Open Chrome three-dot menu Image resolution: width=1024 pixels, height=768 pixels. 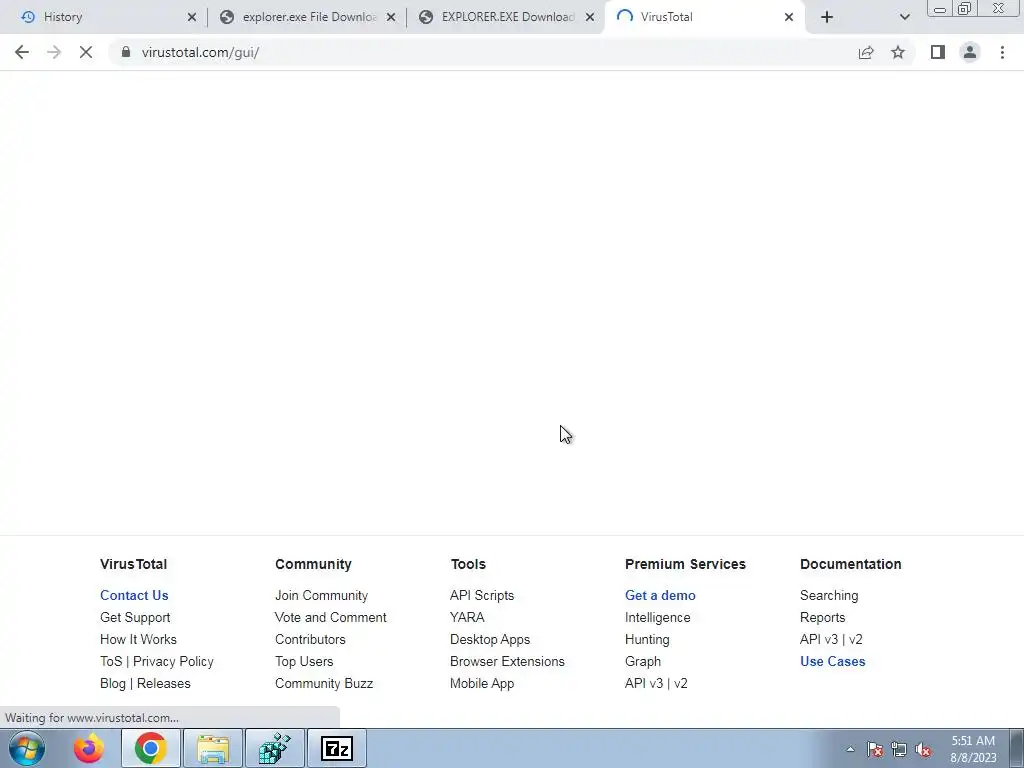(1002, 52)
